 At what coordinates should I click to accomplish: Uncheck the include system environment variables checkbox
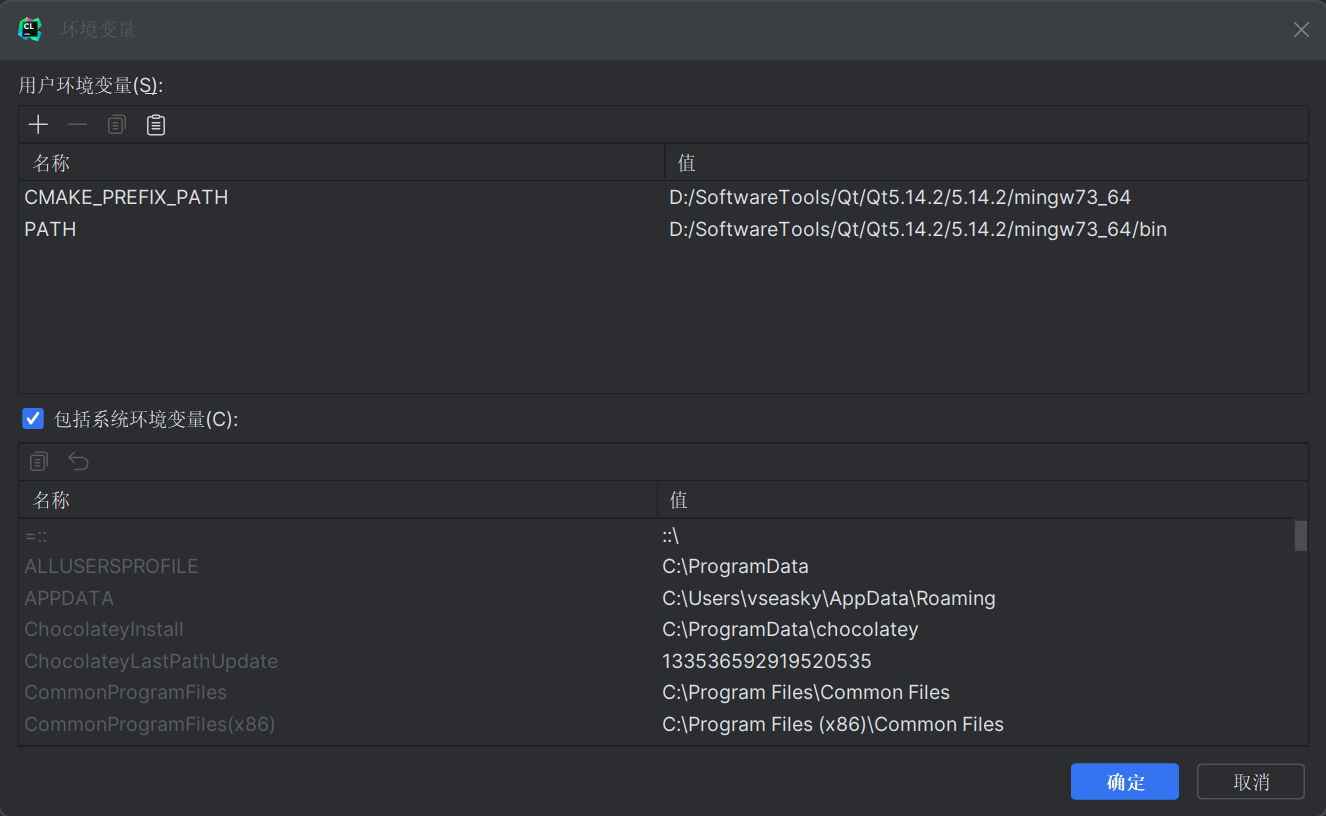pyautogui.click(x=33, y=419)
